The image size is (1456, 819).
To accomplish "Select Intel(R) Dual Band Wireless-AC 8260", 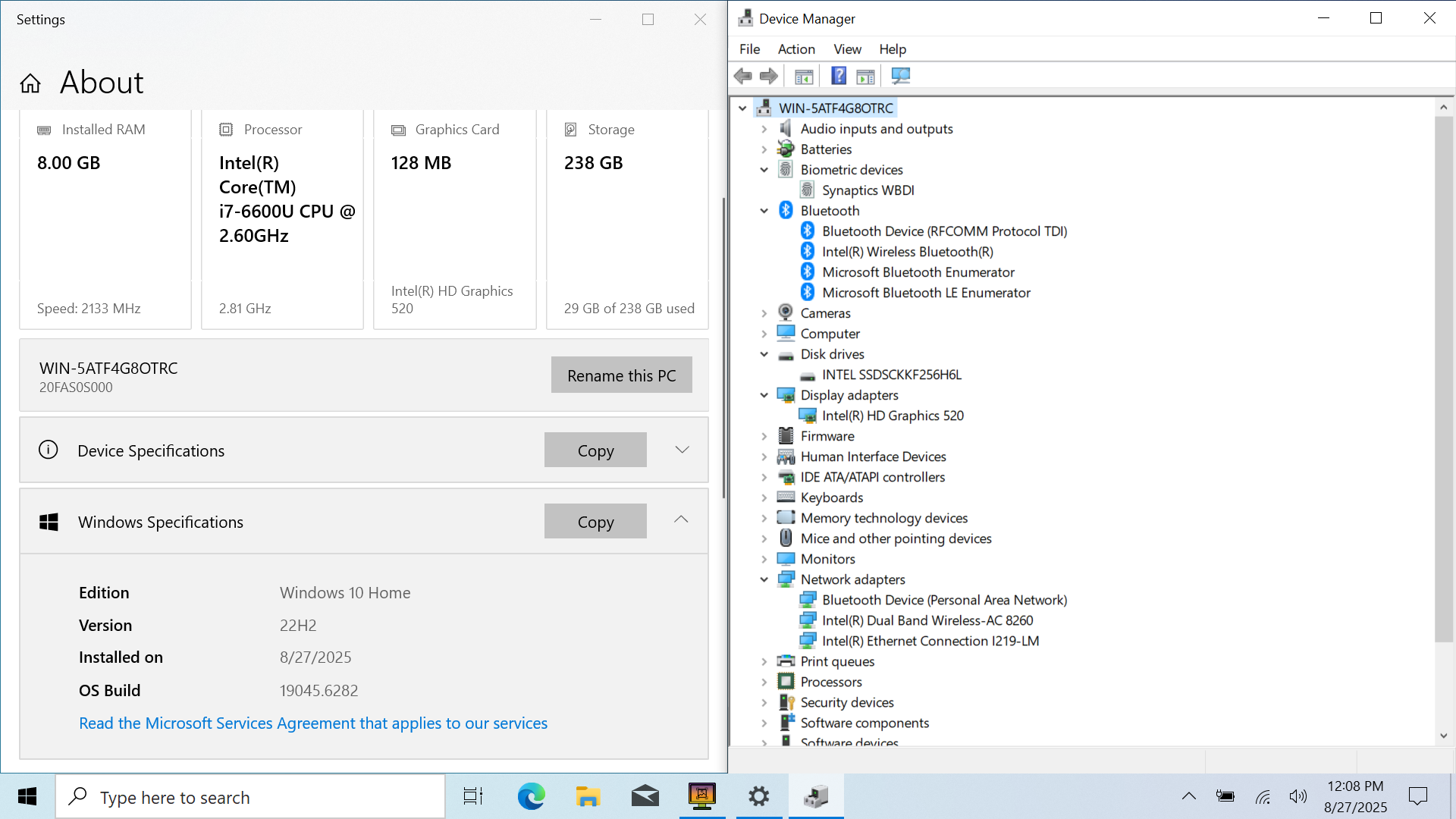I will click(927, 620).
